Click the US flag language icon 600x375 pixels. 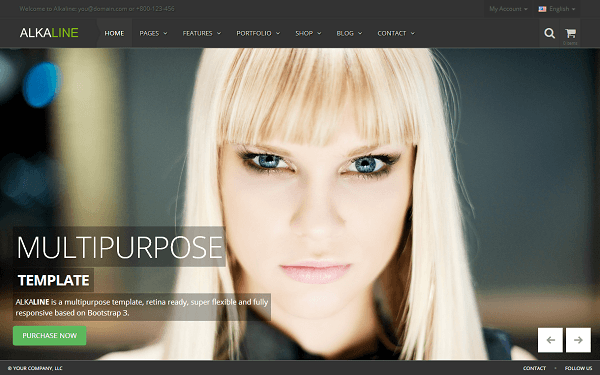pyautogui.click(x=542, y=9)
